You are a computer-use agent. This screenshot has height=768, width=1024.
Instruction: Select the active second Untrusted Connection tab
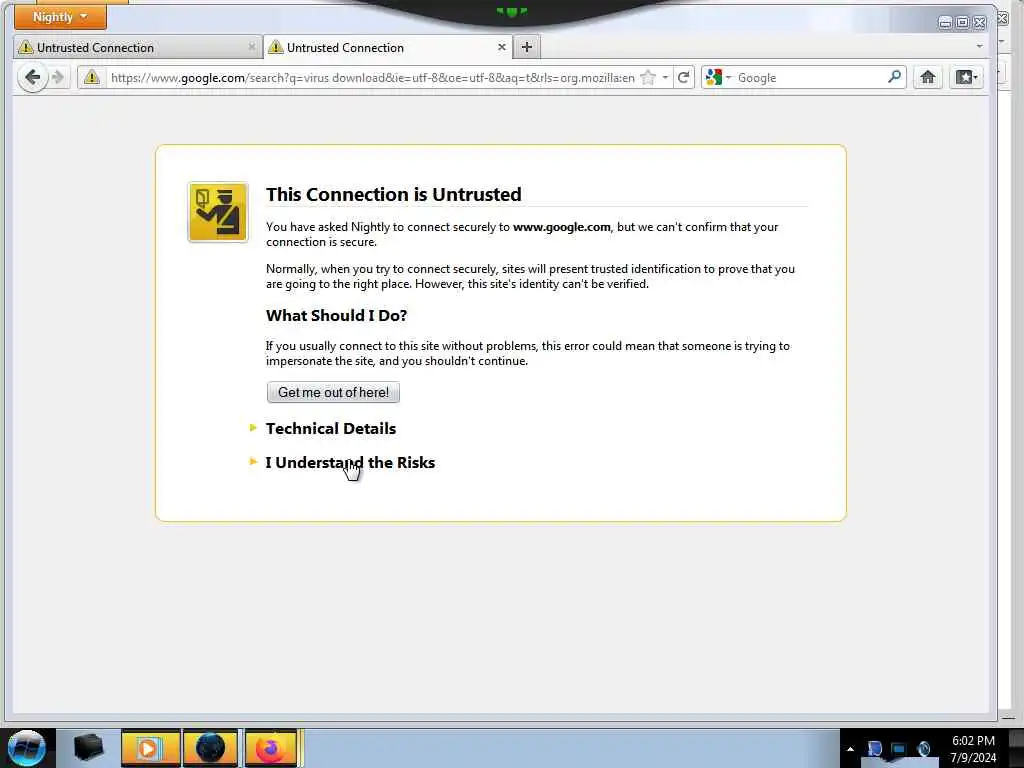coord(387,48)
